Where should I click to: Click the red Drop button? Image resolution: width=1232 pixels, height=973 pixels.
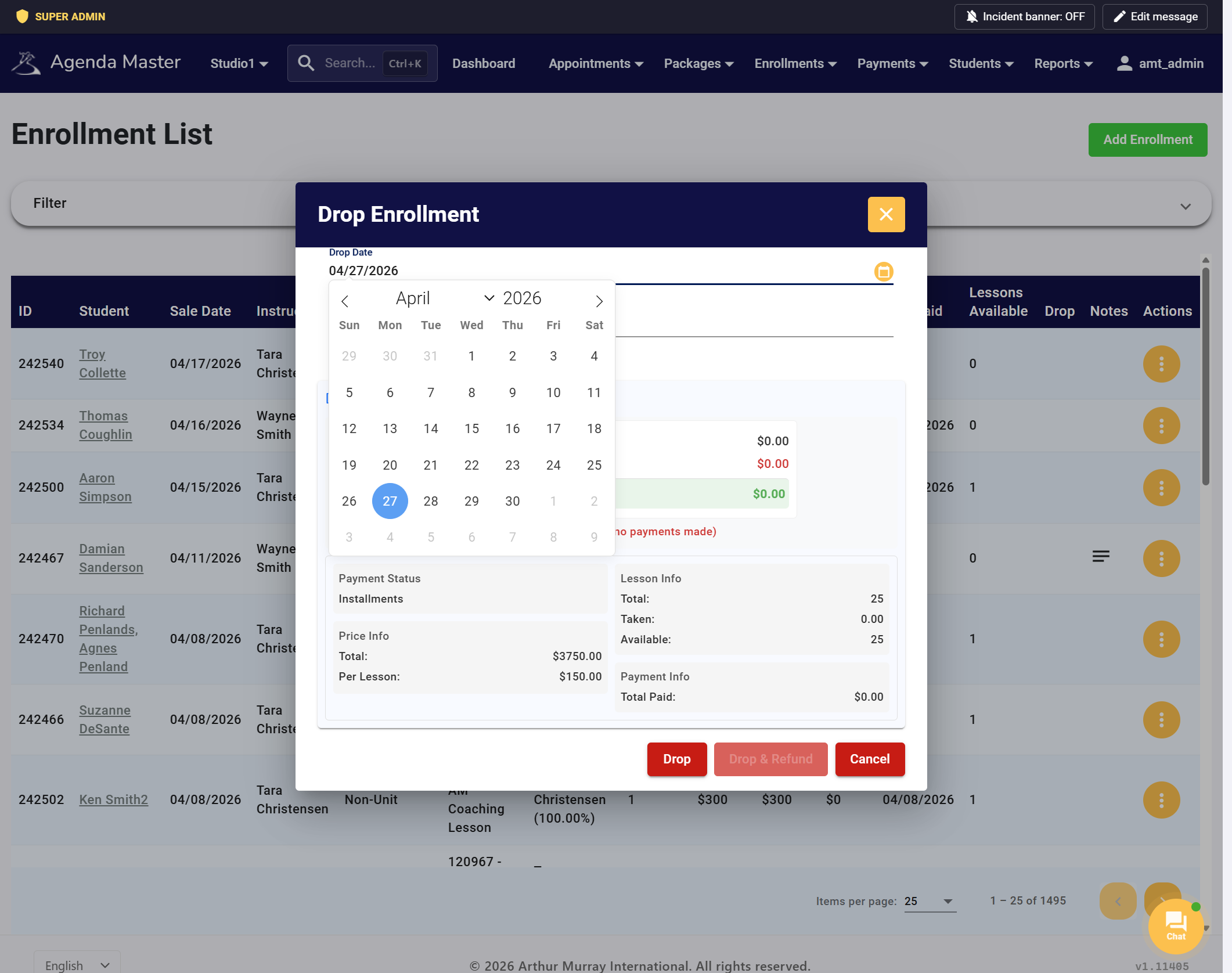[677, 759]
